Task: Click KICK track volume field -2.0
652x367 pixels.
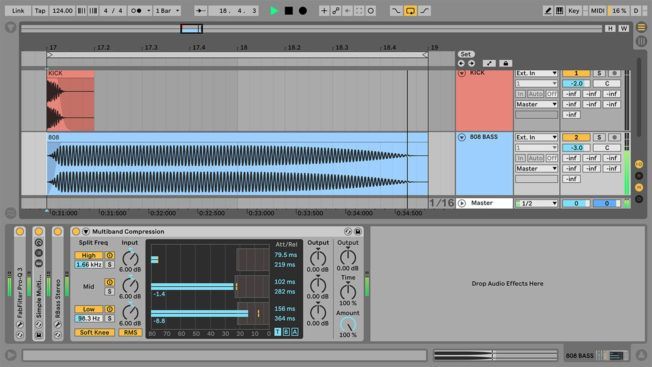Action: click(576, 84)
